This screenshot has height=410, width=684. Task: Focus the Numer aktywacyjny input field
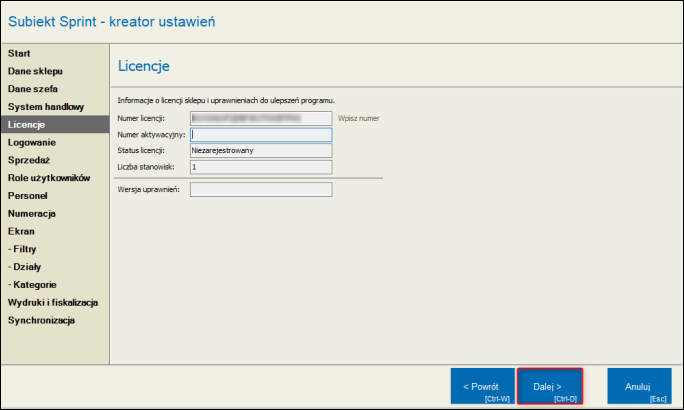point(261,134)
